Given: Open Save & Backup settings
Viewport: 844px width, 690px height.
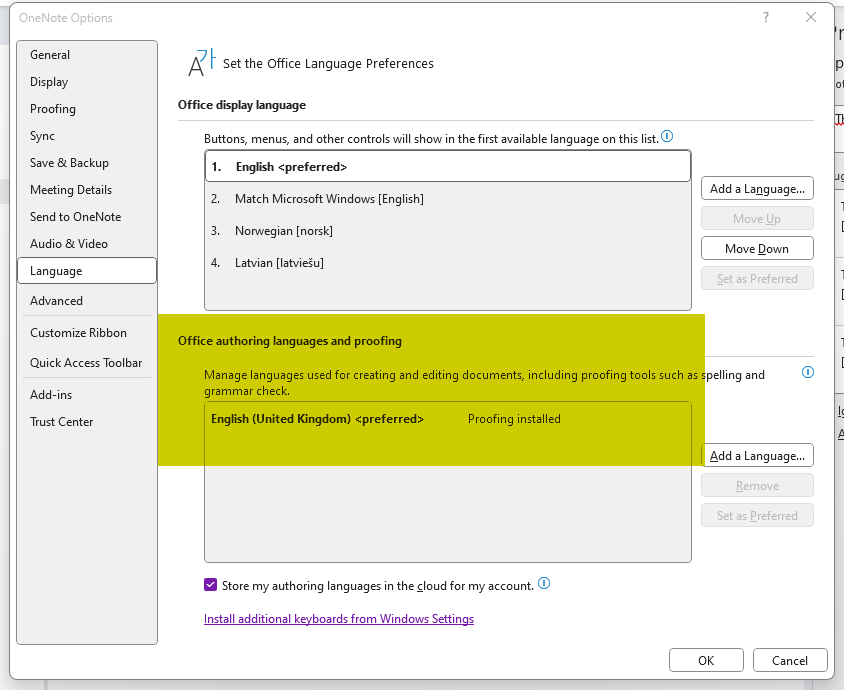Looking at the screenshot, I should [x=87, y=163].
